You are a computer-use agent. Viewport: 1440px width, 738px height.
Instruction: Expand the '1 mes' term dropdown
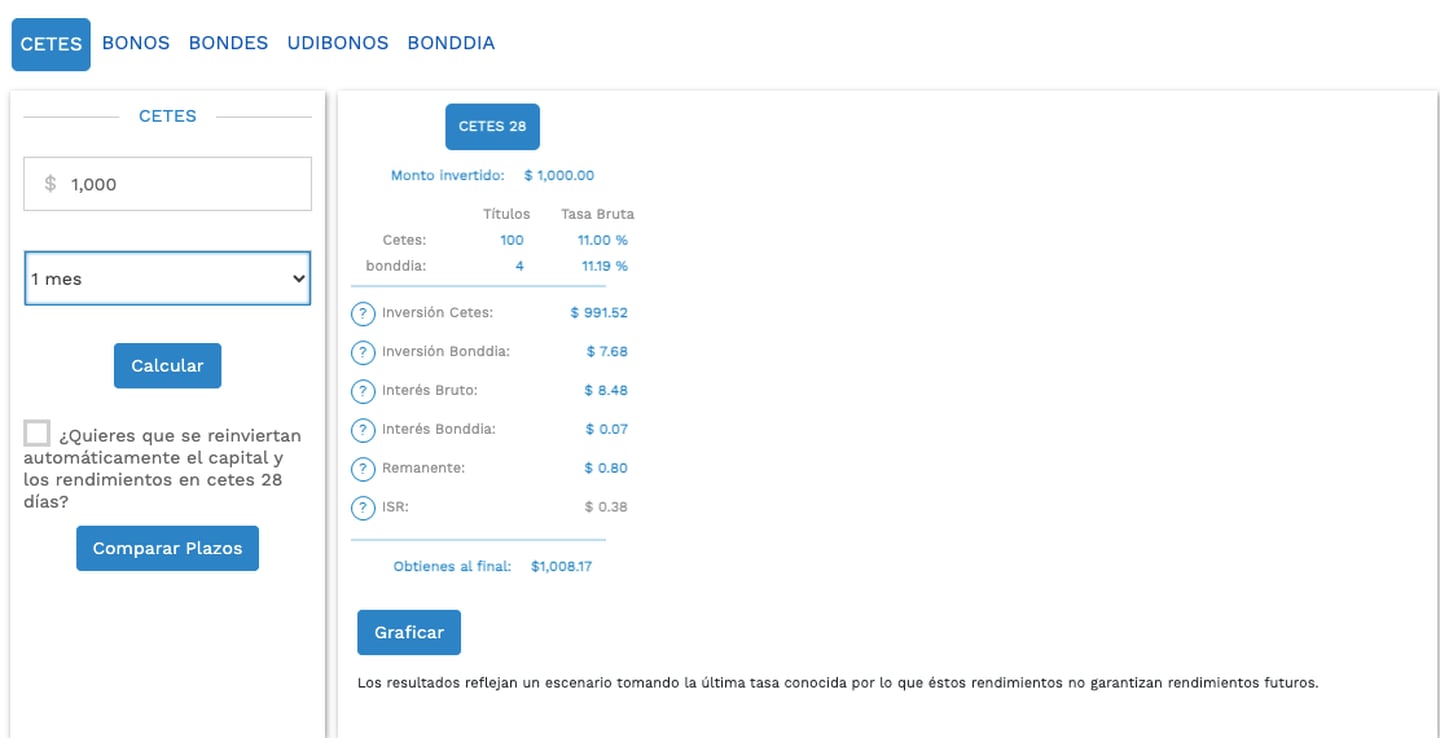(167, 279)
